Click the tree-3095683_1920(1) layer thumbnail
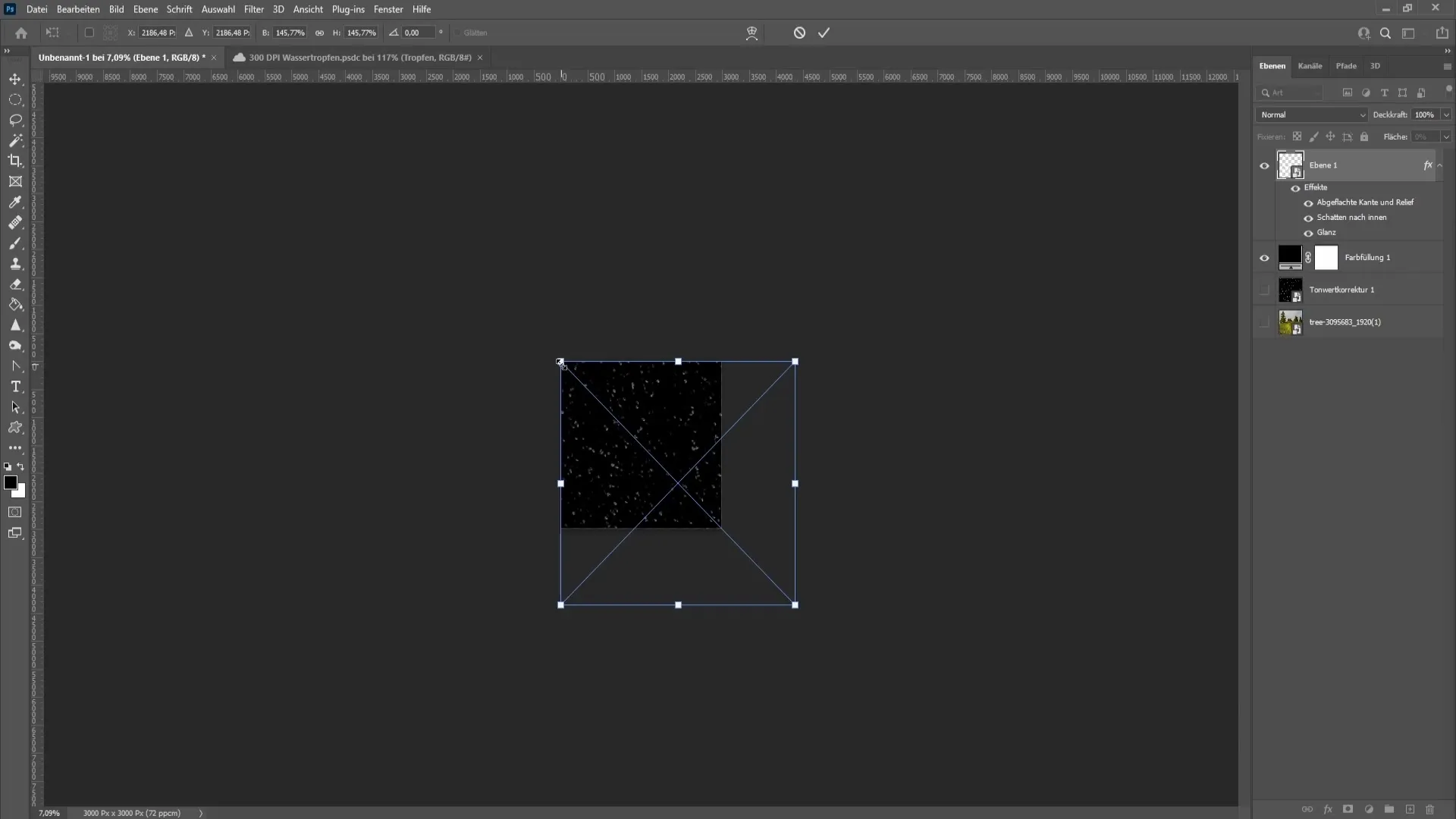The image size is (1456, 819). (1289, 322)
